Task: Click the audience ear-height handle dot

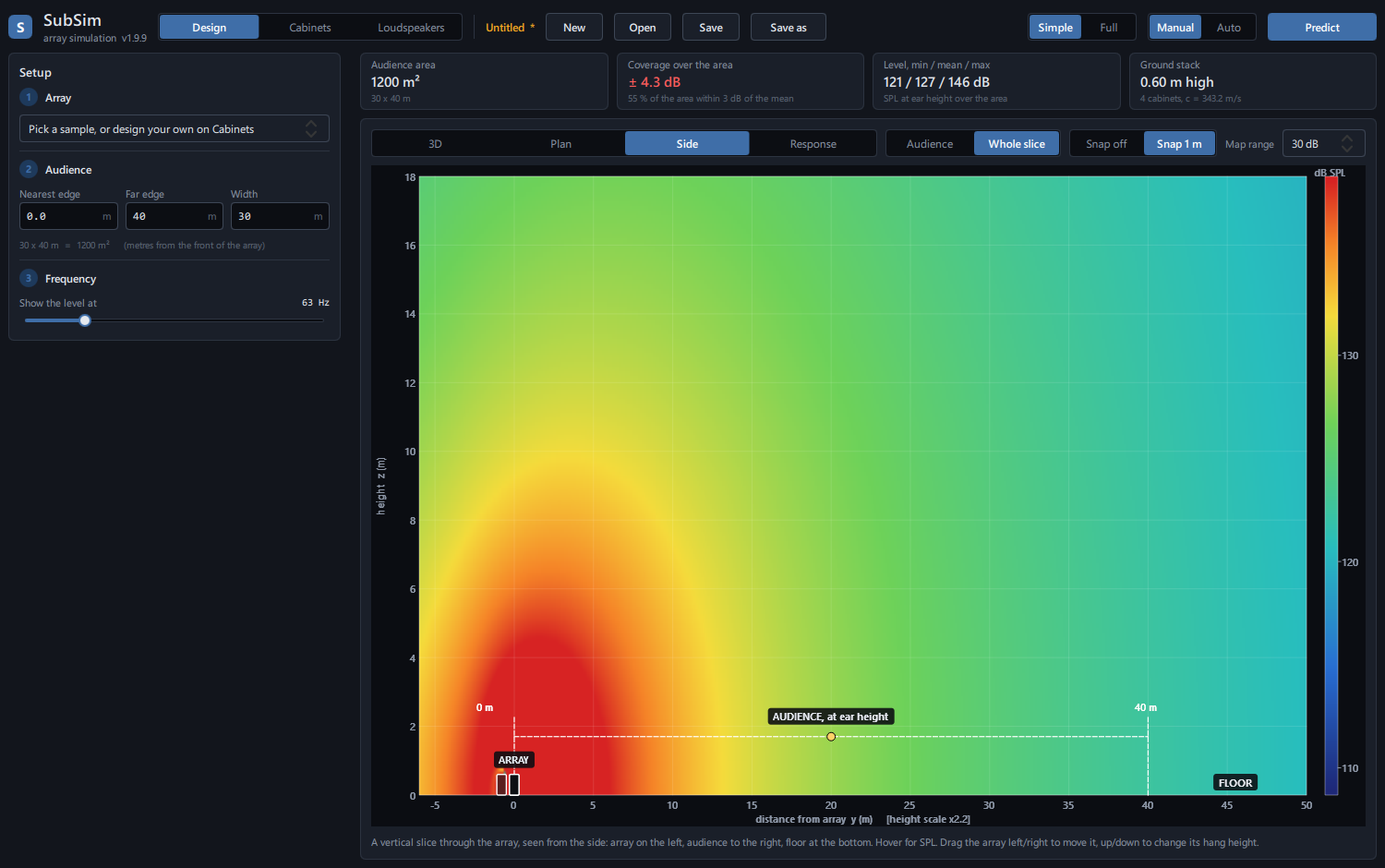Action: tap(831, 737)
